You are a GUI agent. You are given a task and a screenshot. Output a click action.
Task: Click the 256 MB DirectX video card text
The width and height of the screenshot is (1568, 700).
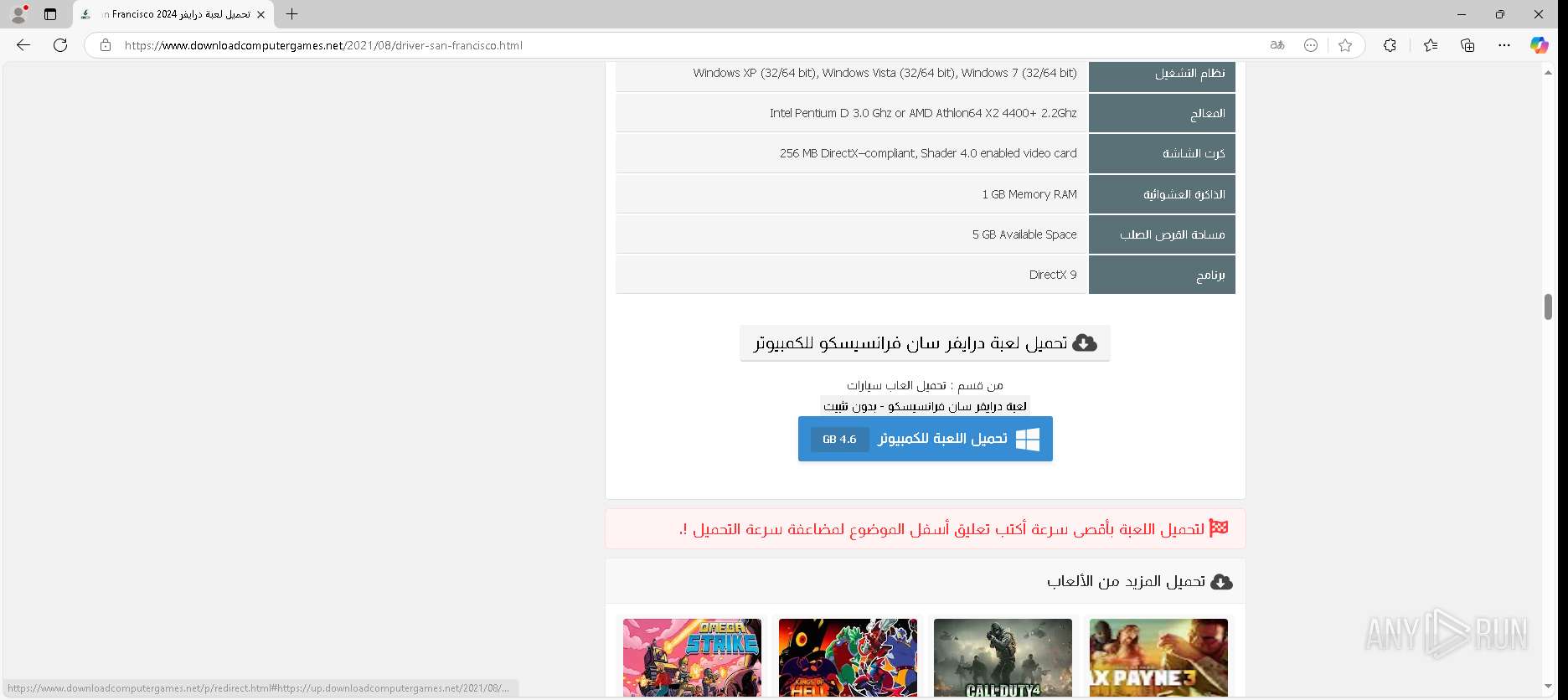coord(928,153)
